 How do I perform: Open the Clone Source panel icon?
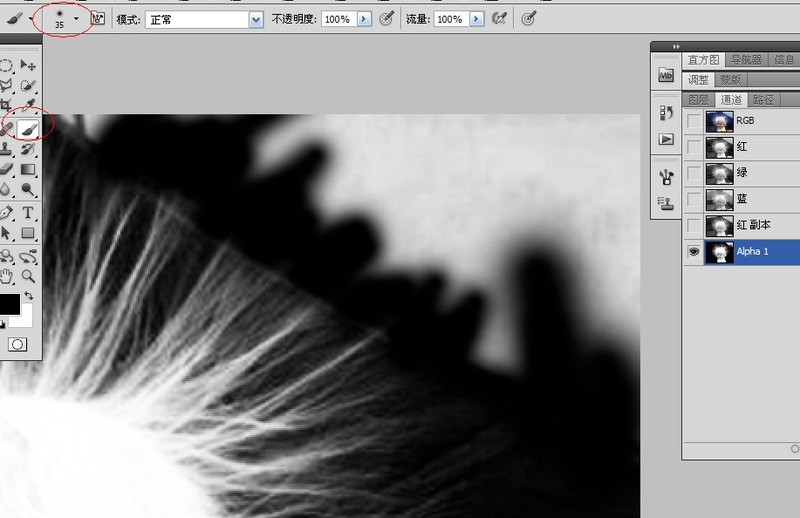666,204
